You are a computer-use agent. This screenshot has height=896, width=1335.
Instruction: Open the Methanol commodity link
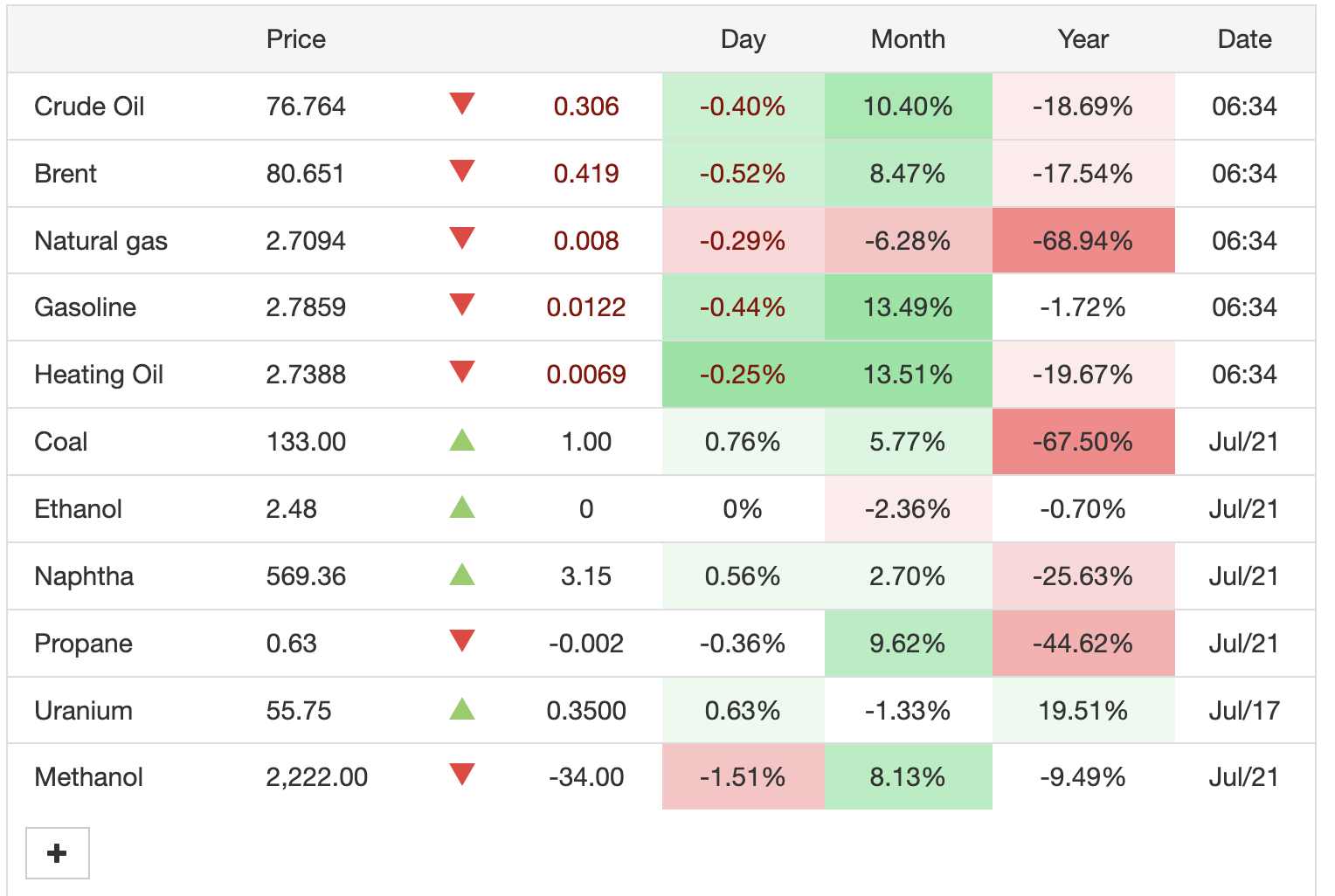tap(88, 777)
